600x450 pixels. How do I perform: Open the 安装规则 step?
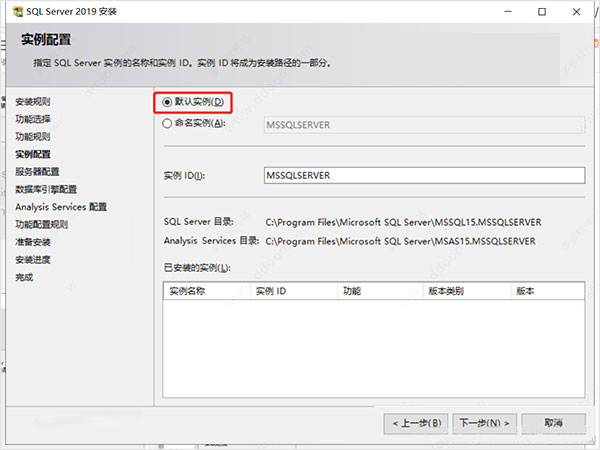tap(33, 101)
